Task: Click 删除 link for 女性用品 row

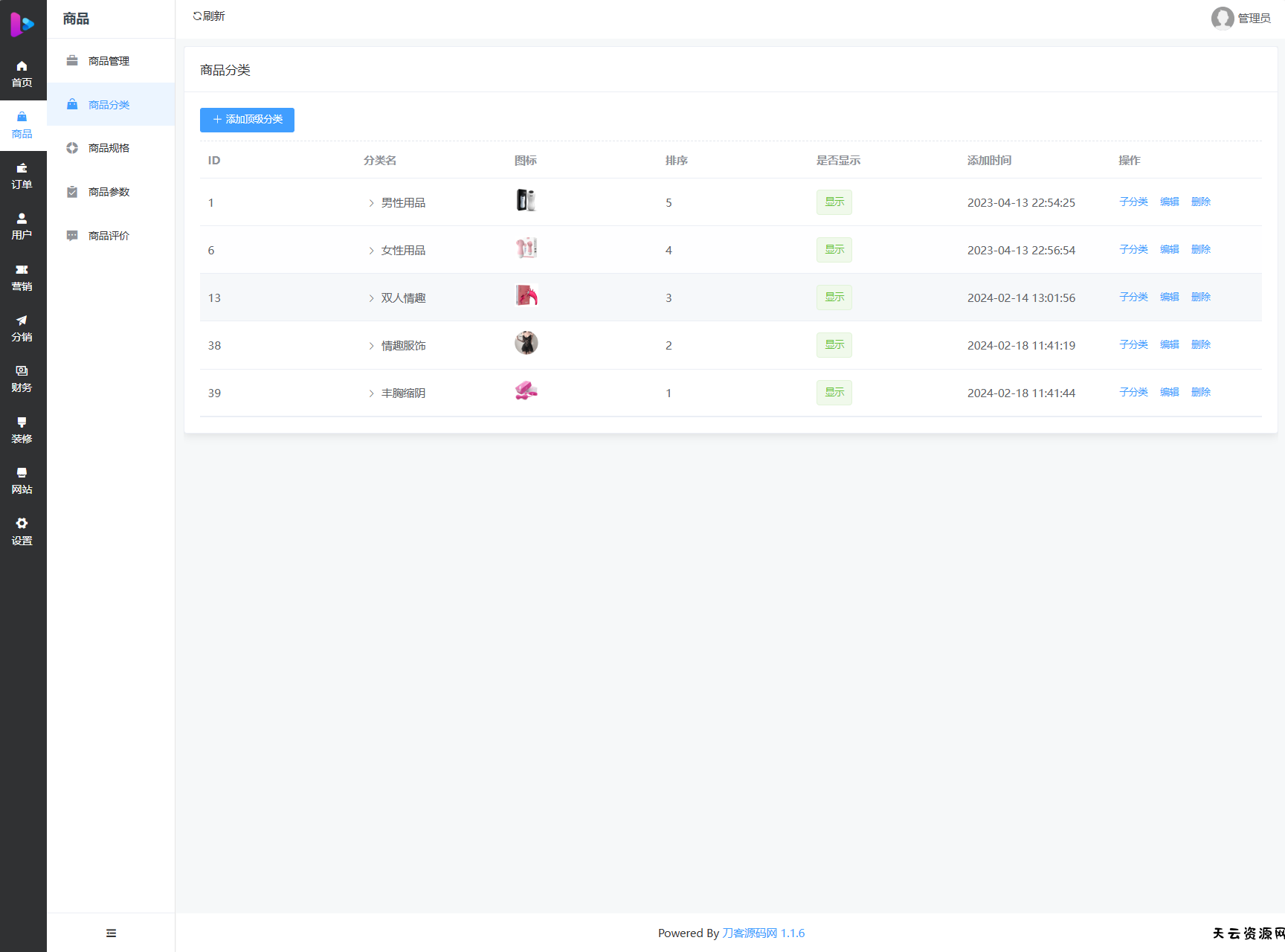Action: click(1200, 249)
